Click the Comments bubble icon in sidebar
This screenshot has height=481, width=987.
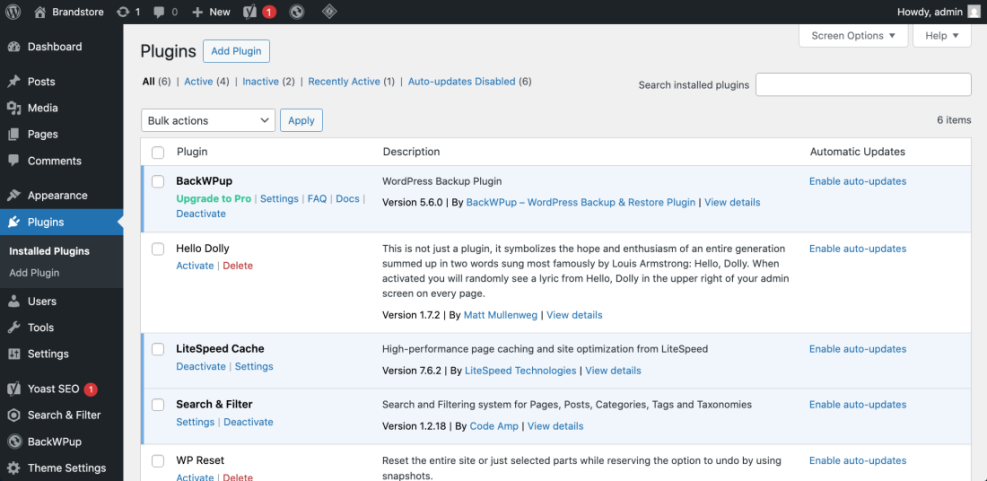click(x=14, y=161)
